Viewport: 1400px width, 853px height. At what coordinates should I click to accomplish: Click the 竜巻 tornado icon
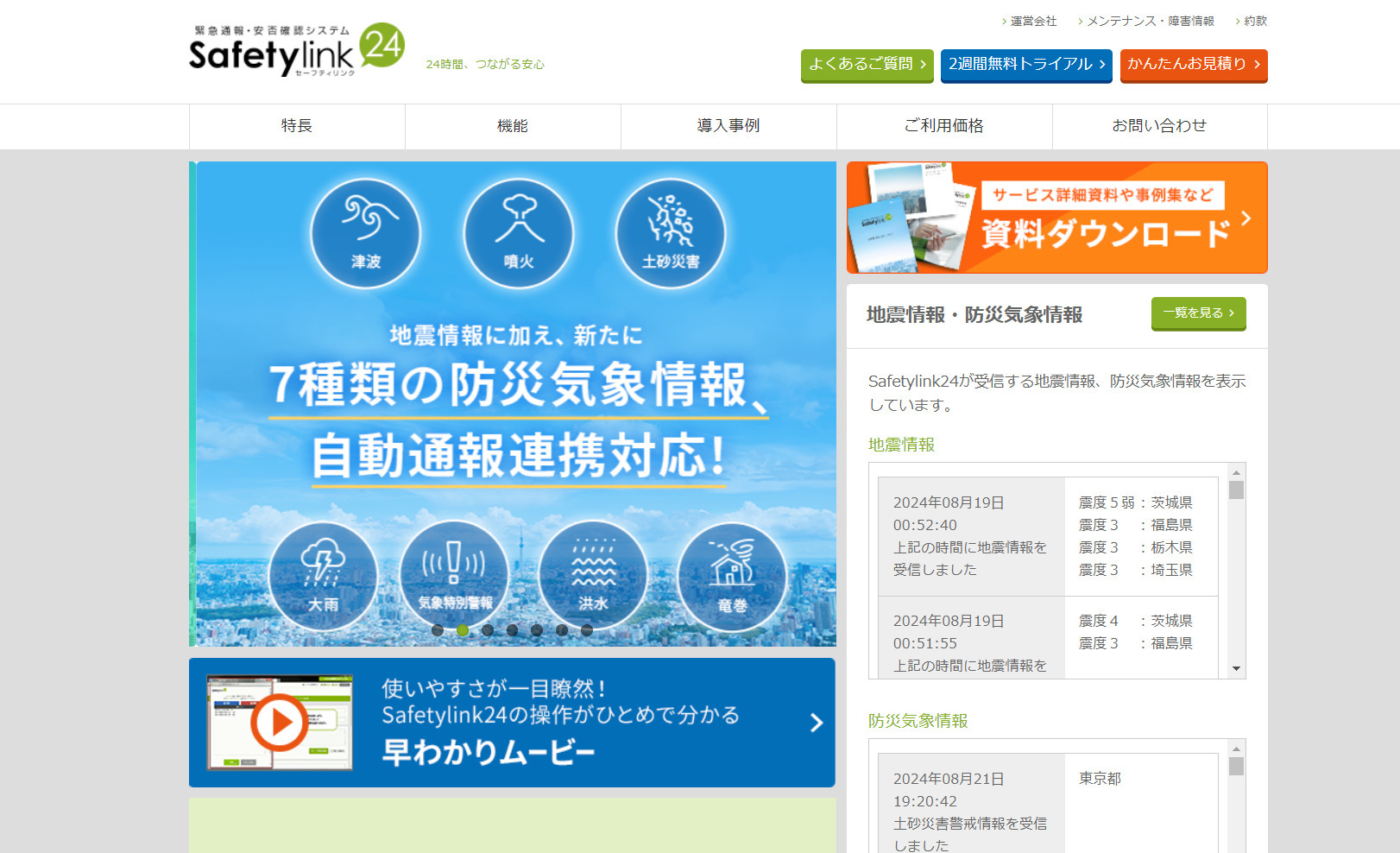coord(733,576)
